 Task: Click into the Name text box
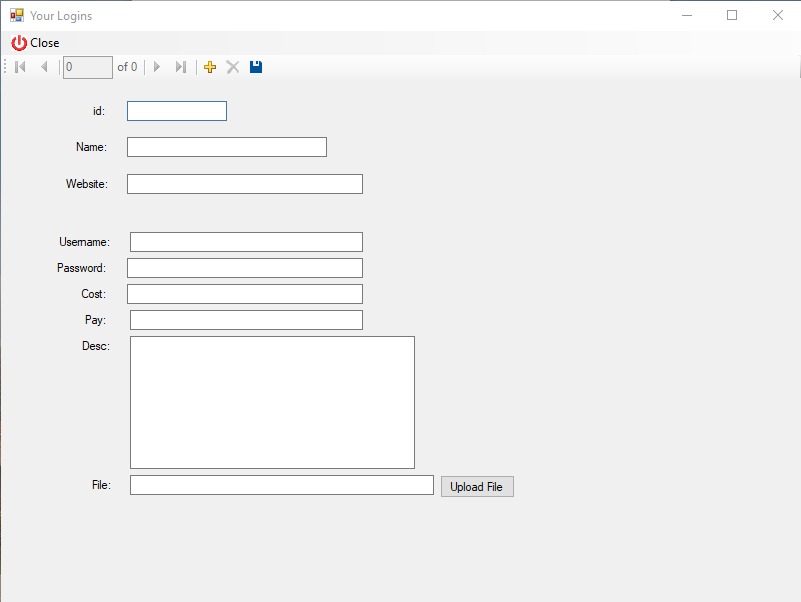coord(227,147)
